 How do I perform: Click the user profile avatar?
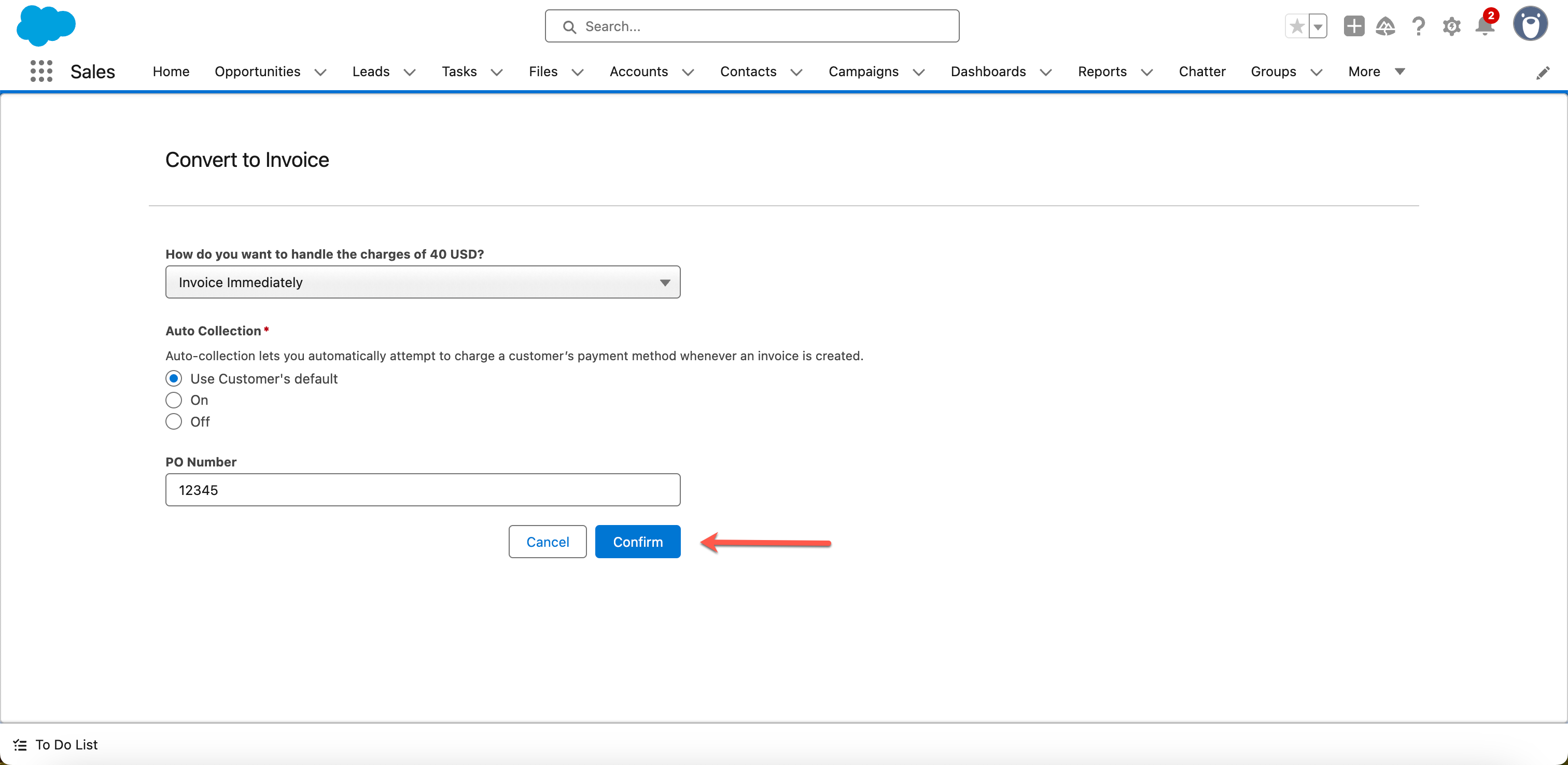coord(1531,24)
